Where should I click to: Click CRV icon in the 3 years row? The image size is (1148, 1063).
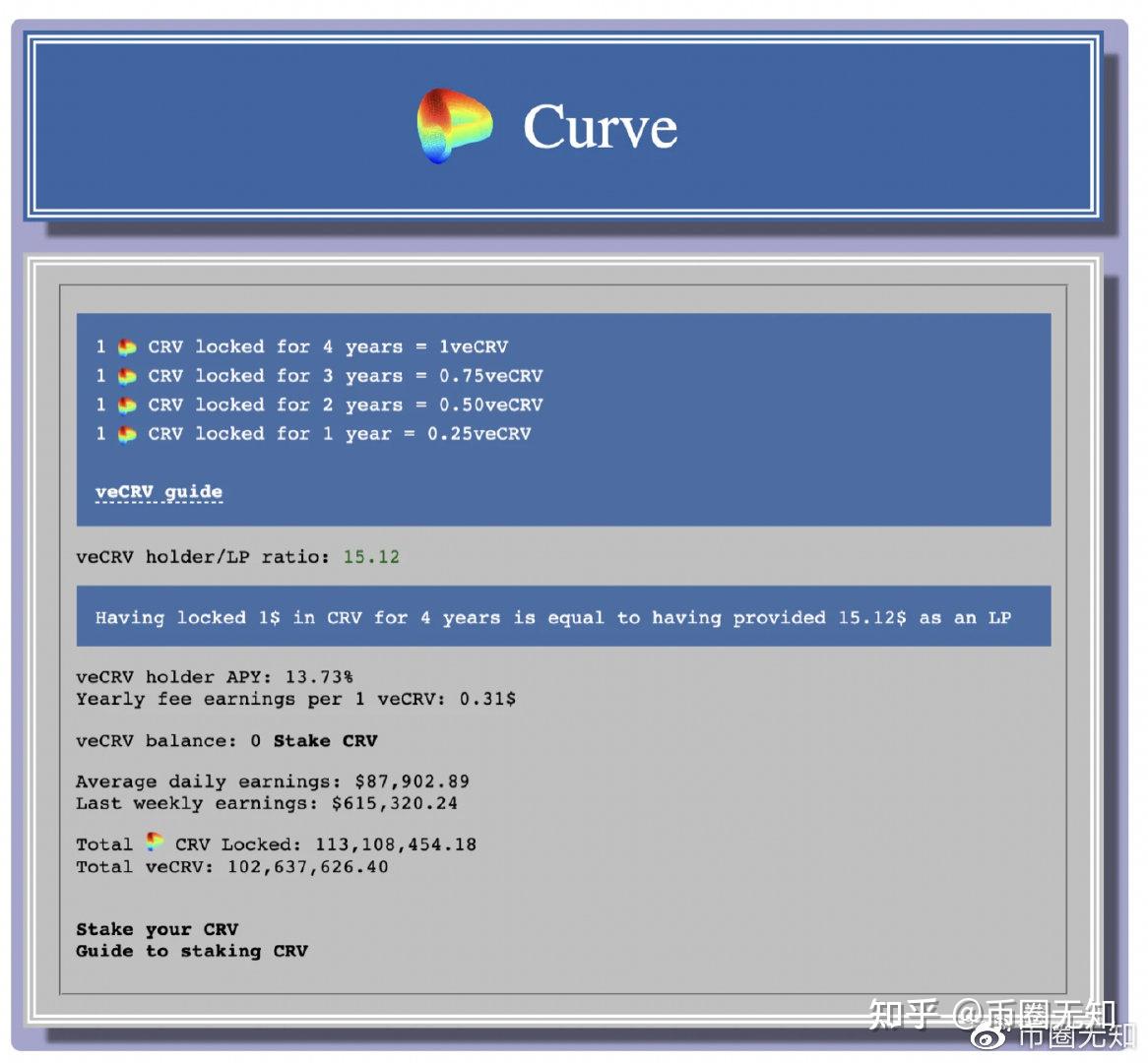point(127,376)
